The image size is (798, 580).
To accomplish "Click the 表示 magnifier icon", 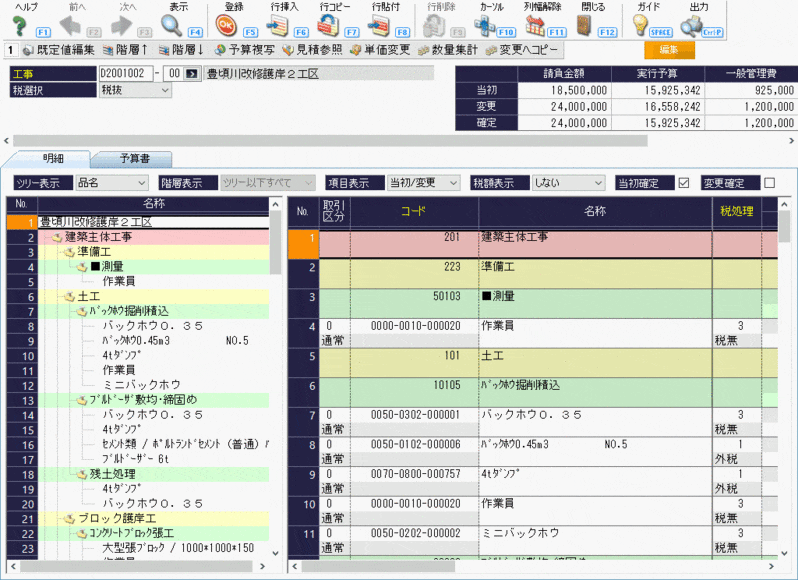I will 172,25.
